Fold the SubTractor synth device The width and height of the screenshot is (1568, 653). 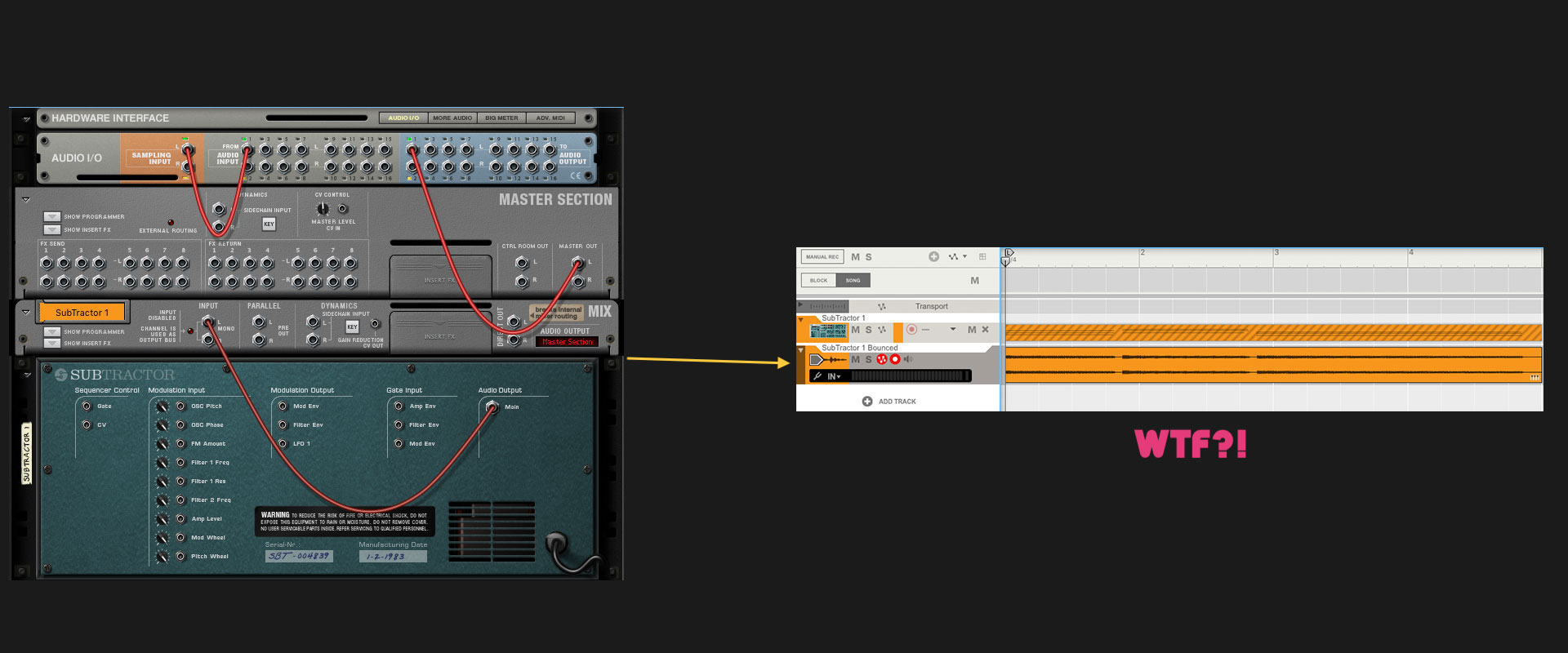click(25, 374)
